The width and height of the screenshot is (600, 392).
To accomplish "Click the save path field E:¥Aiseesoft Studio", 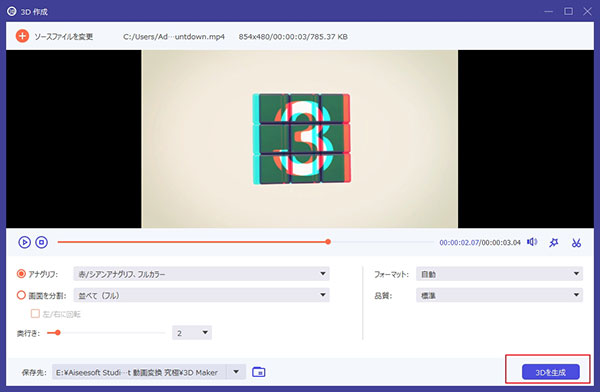I will (x=139, y=372).
